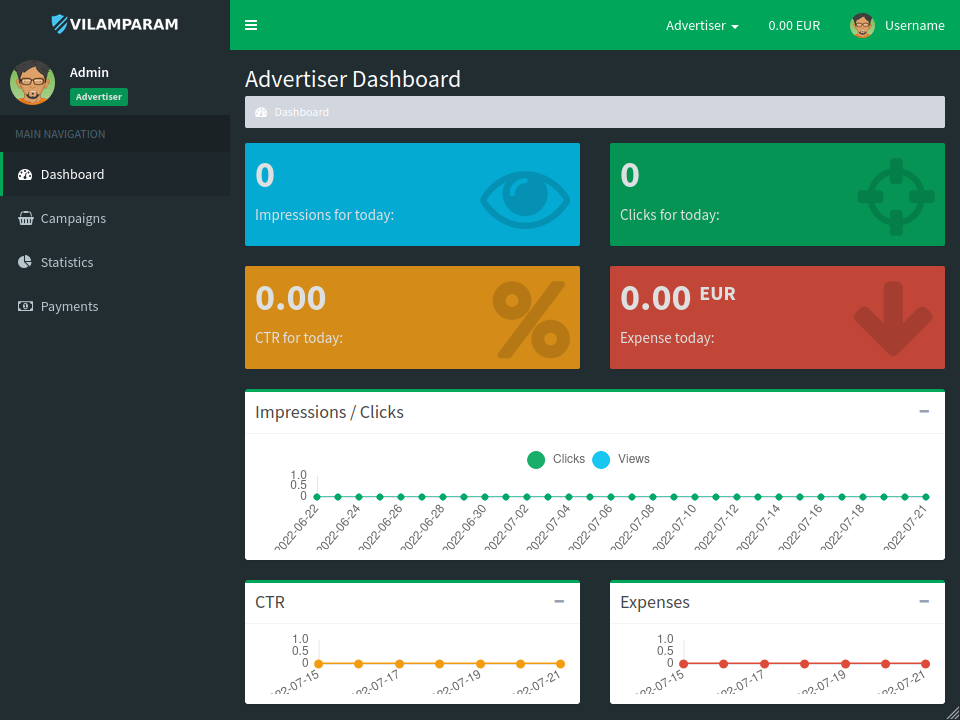Toggle the hamburger sidebar menu

click(250, 25)
